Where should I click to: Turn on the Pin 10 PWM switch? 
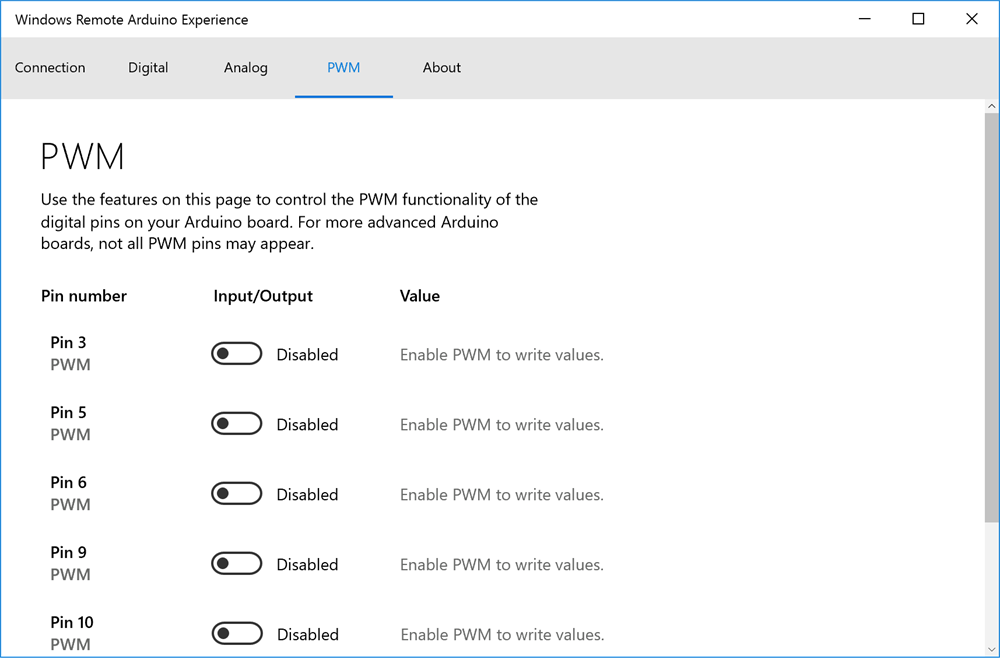pyautogui.click(x=236, y=634)
